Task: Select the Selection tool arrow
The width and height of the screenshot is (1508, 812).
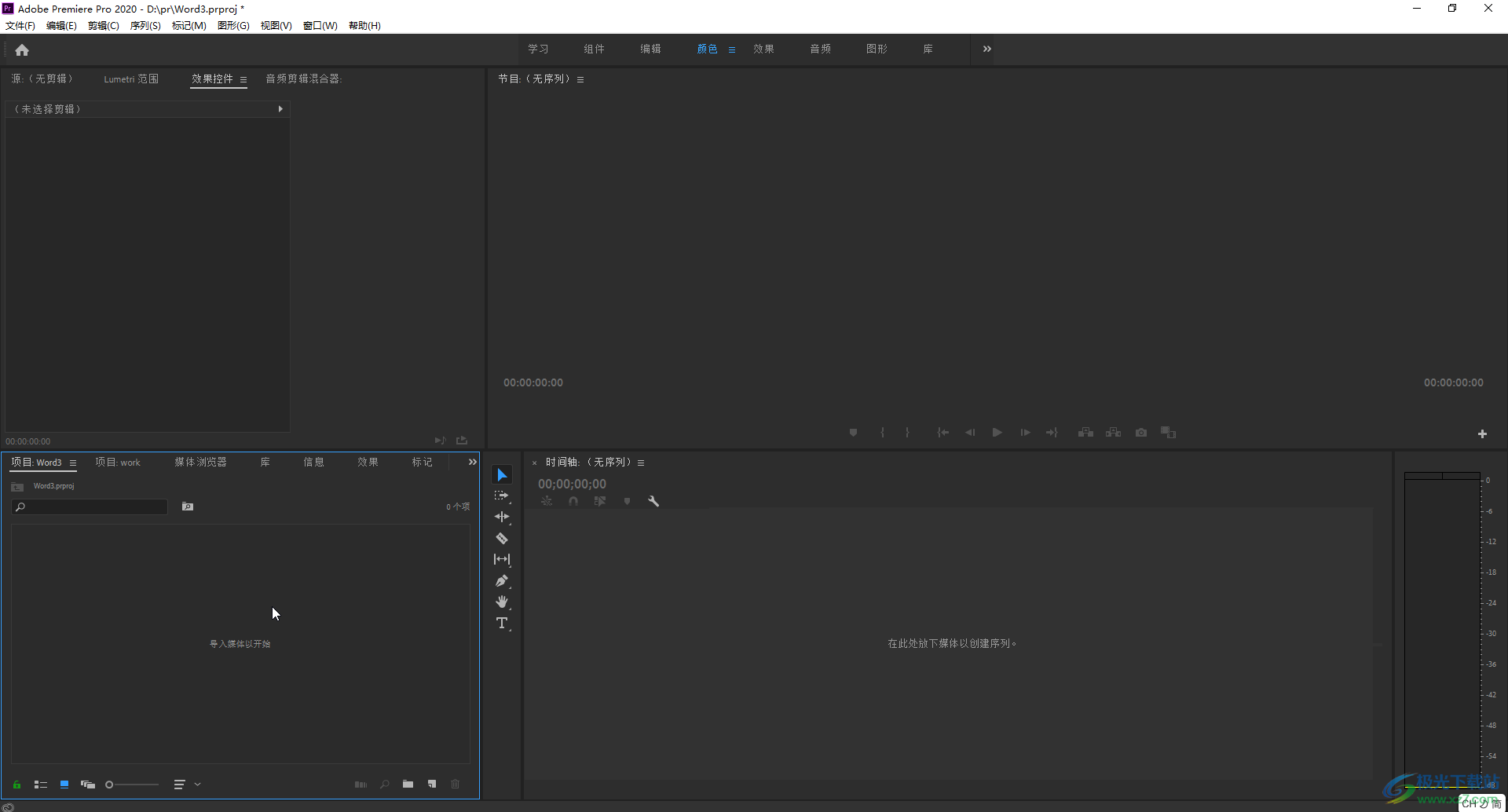Action: [x=502, y=475]
